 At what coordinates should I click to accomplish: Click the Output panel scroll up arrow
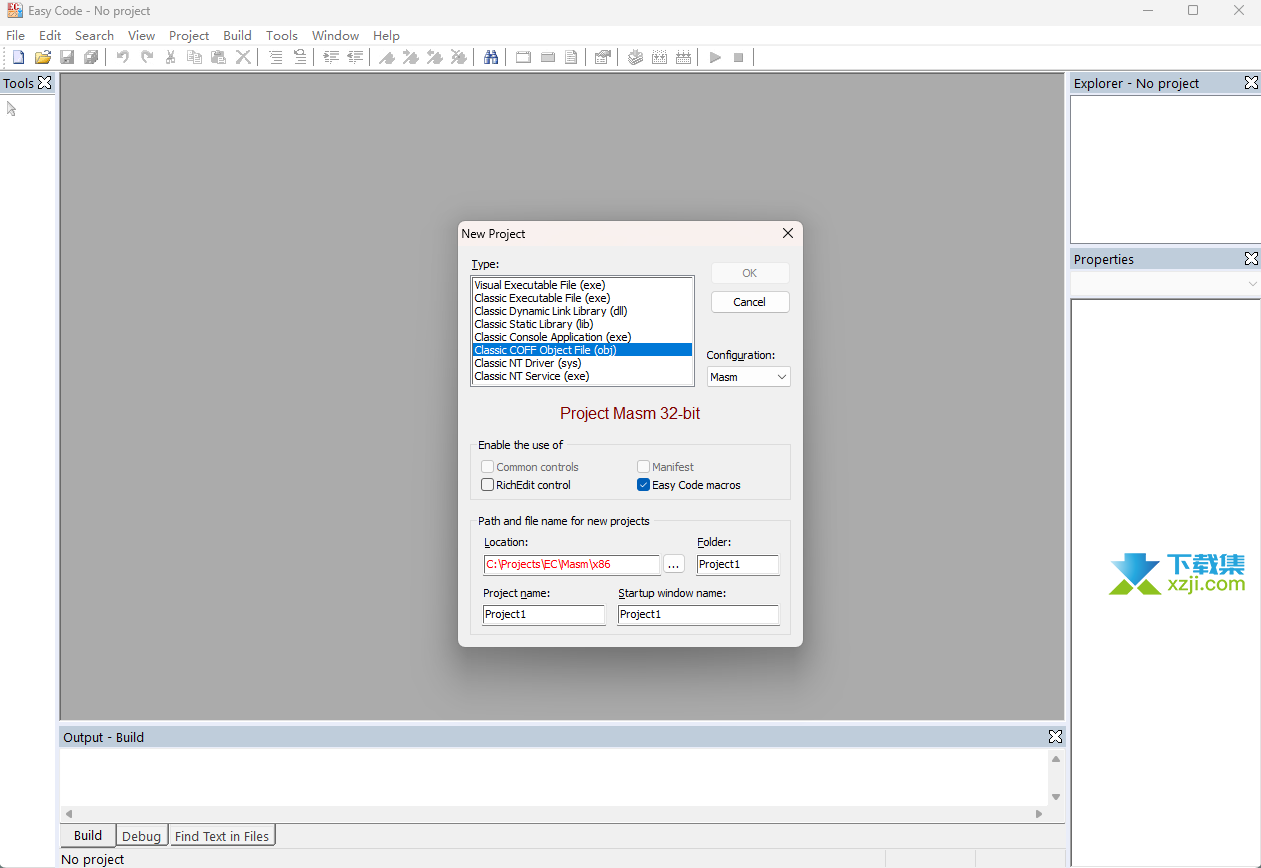click(x=1056, y=759)
